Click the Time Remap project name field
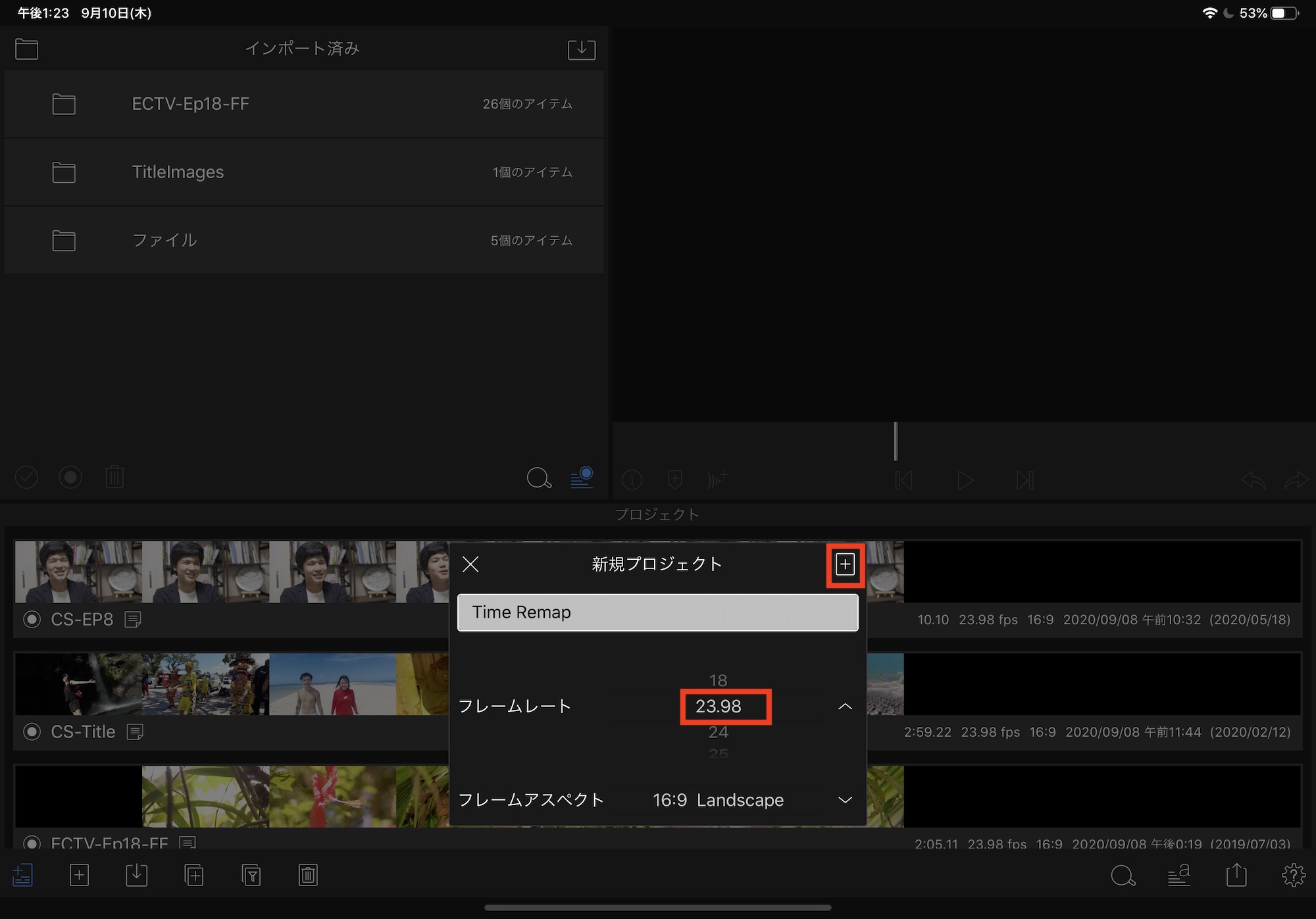This screenshot has width=1316, height=919. tap(657, 612)
